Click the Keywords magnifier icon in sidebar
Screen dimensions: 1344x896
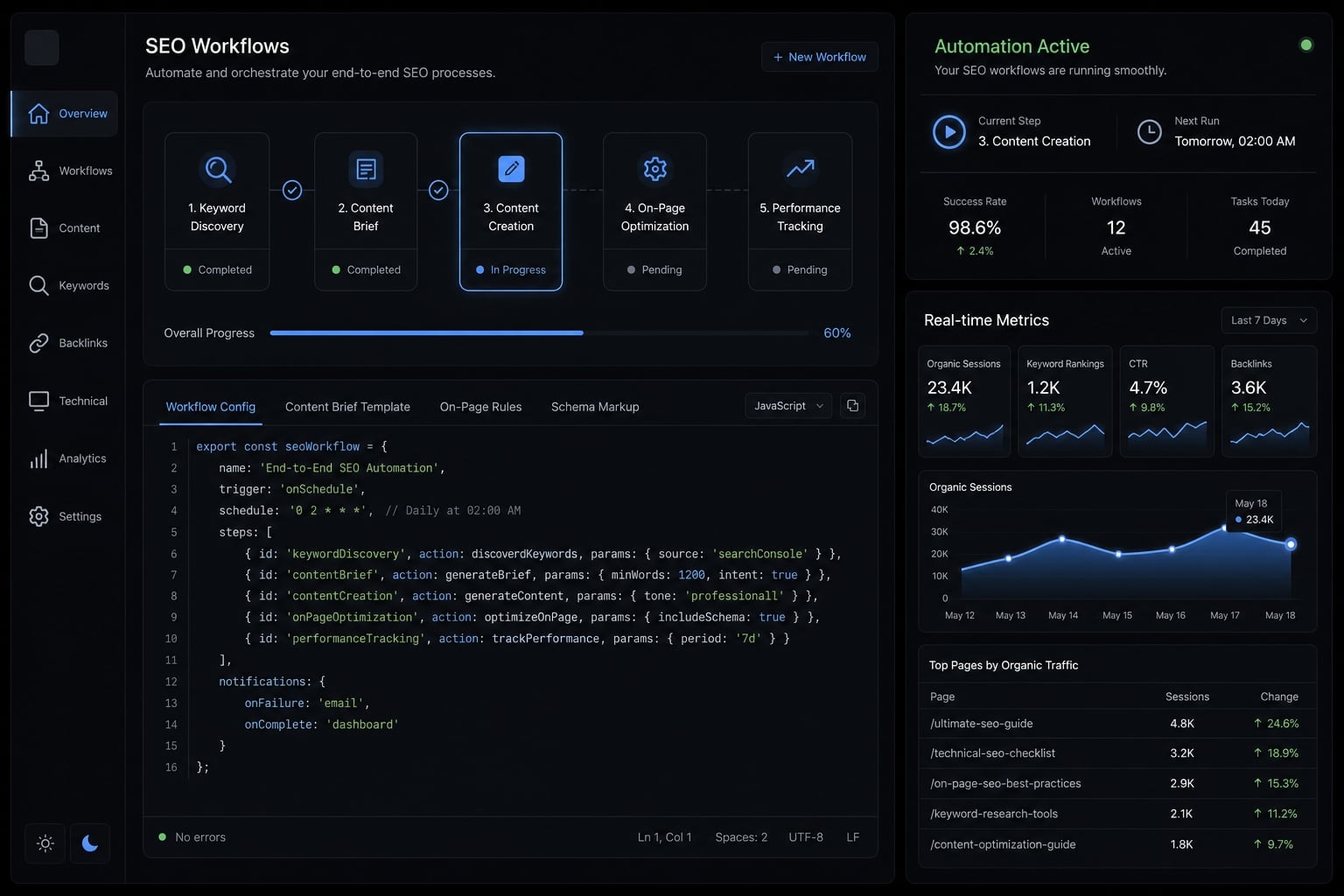[x=38, y=285]
